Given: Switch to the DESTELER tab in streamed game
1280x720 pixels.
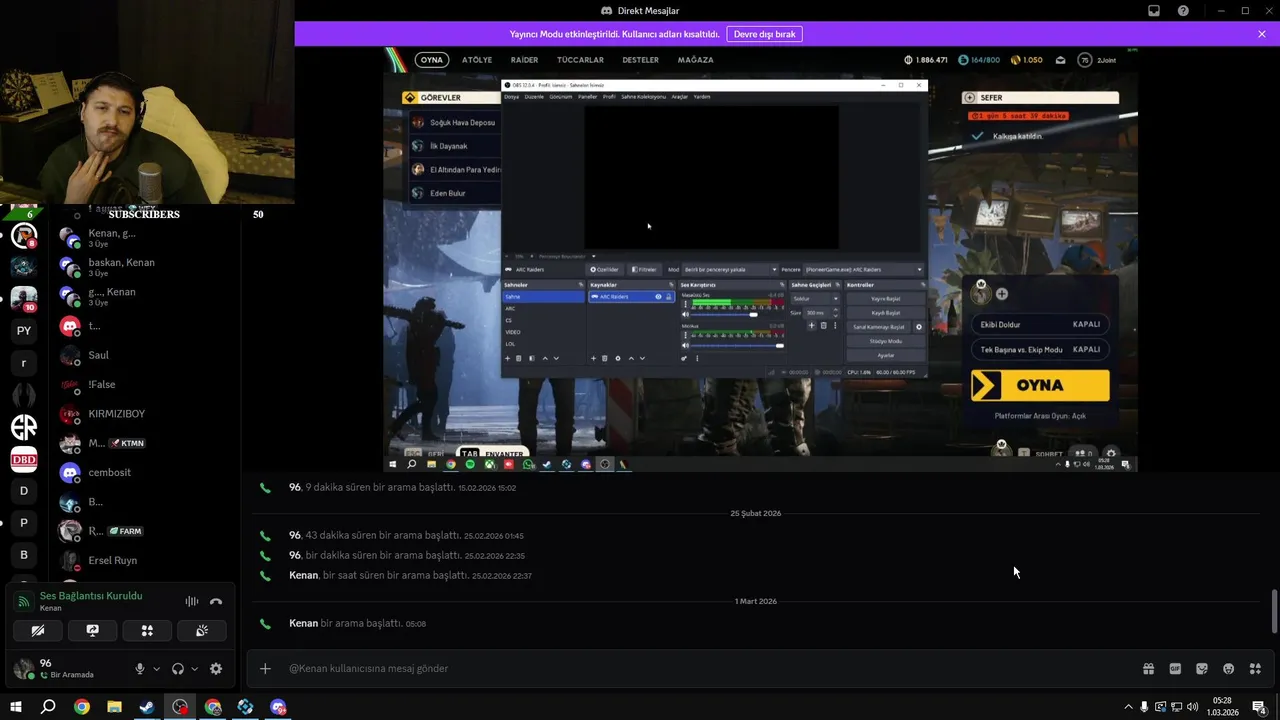Looking at the screenshot, I should pos(640,60).
